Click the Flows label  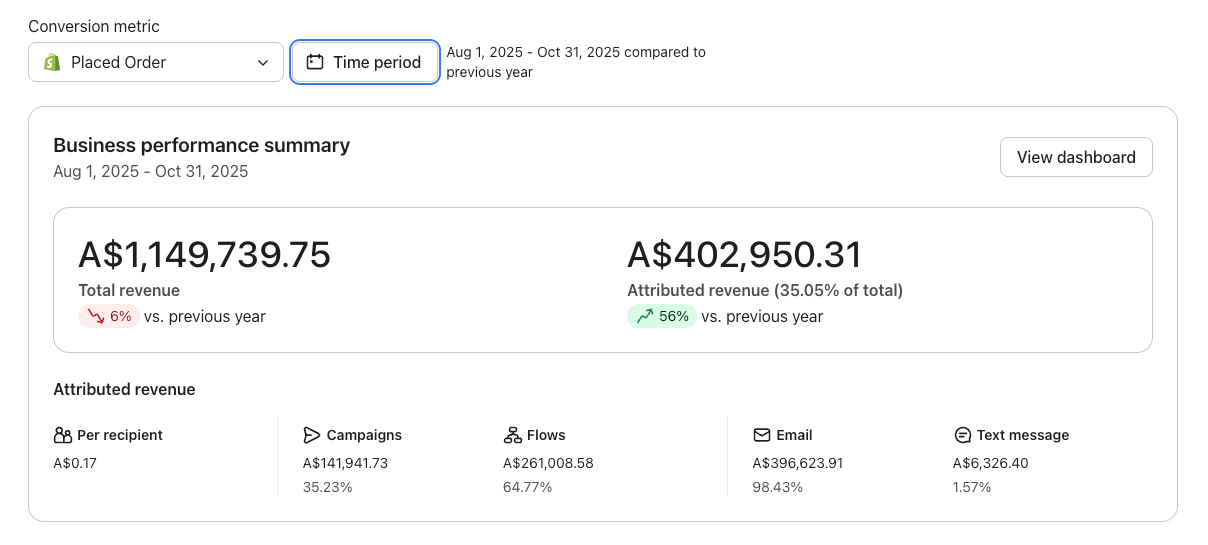pos(546,435)
